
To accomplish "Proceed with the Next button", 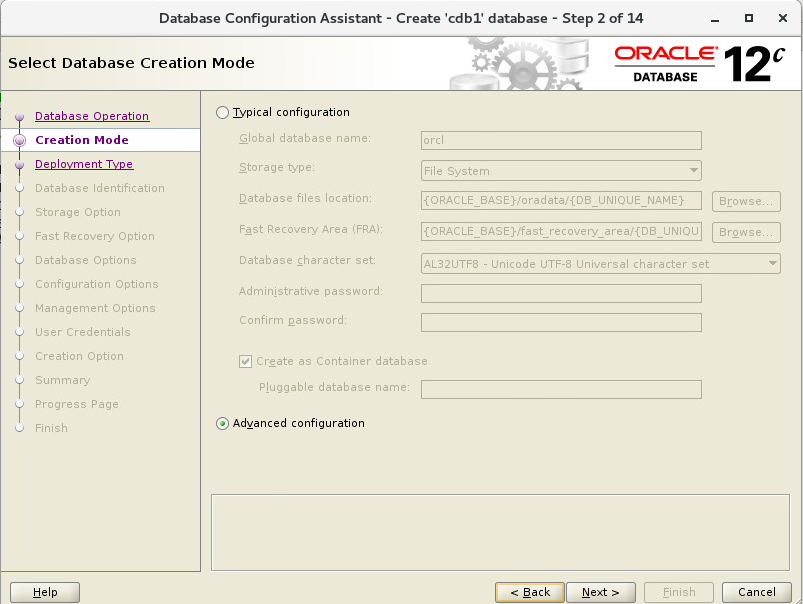I will coord(601,592).
